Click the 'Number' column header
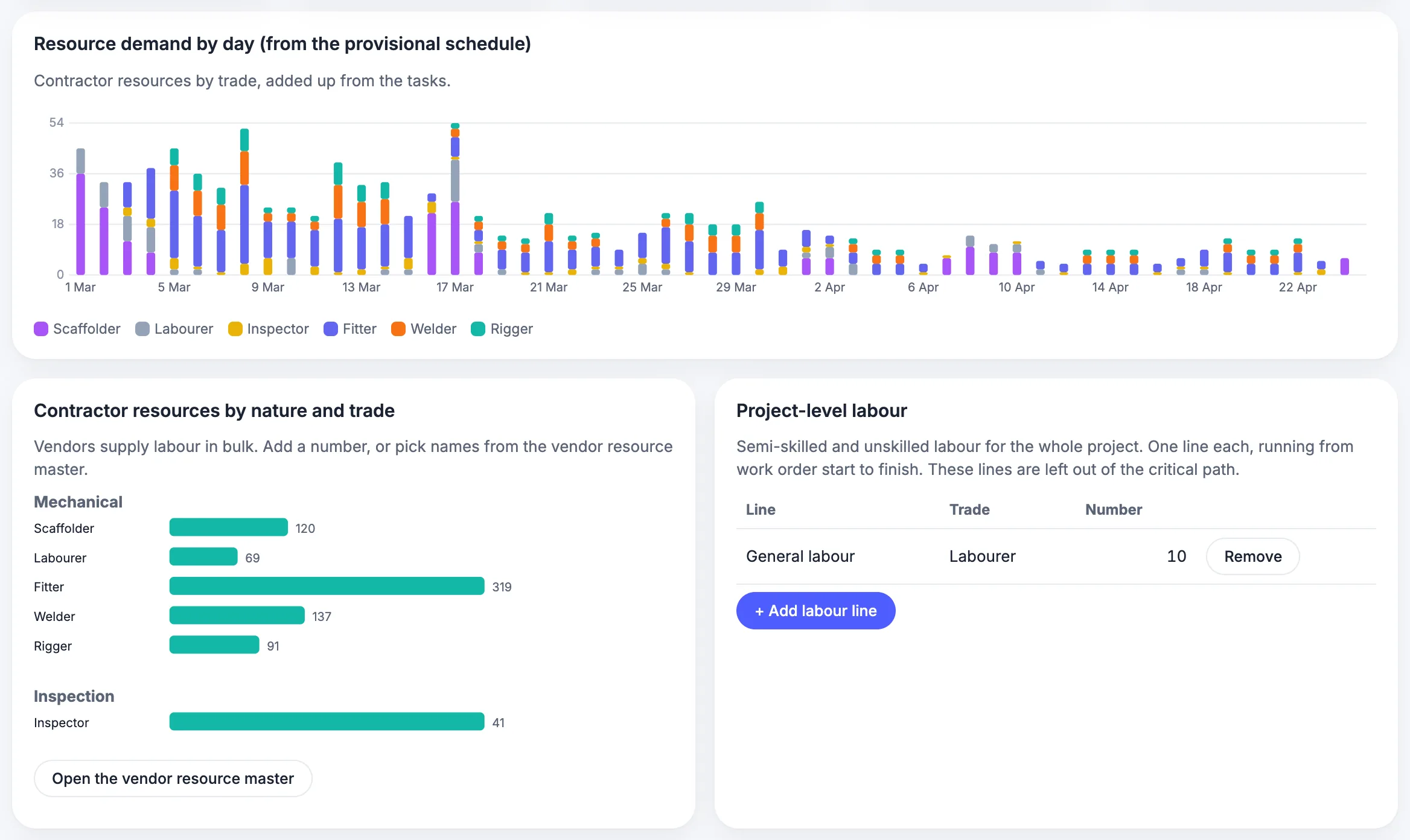Image resolution: width=1410 pixels, height=840 pixels. pyautogui.click(x=1114, y=509)
